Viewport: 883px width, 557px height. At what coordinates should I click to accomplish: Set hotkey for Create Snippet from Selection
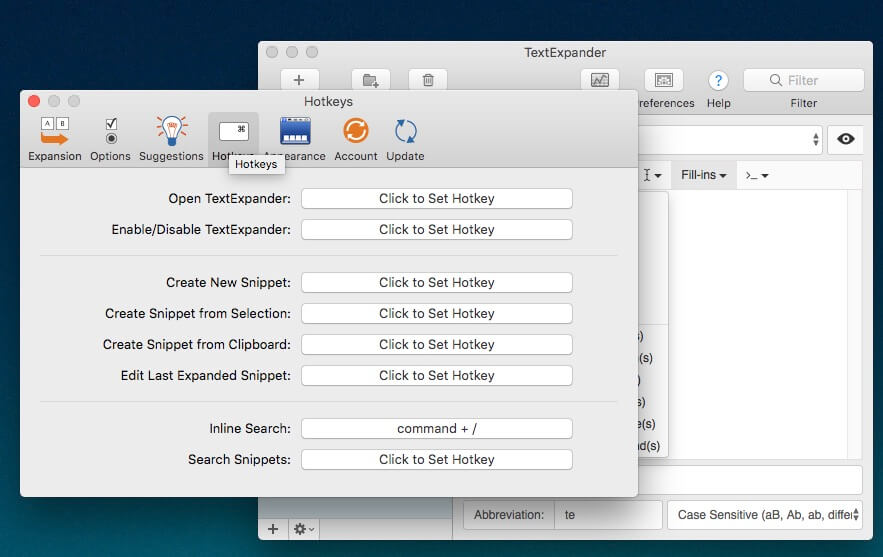coord(437,313)
